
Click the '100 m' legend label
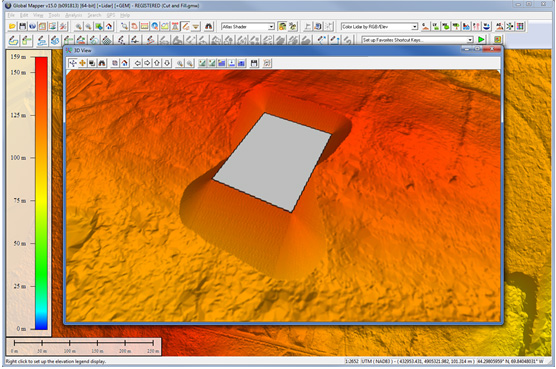click(18, 157)
